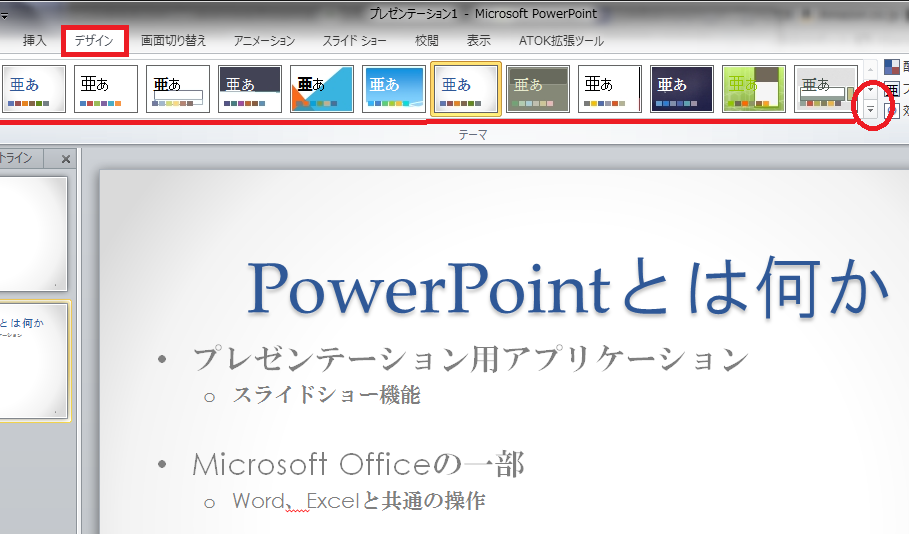Click the テーマ group label
Image resolution: width=909 pixels, height=534 pixels.
[473, 135]
